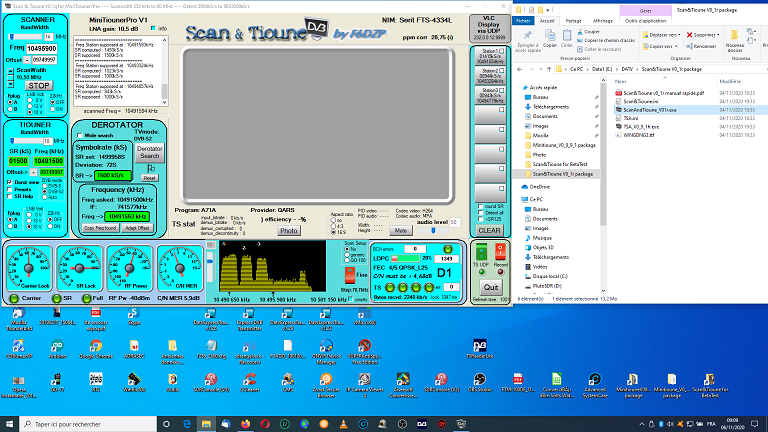The width and height of the screenshot is (768, 432).
Task: Check the Detect all option
Action: tap(480, 213)
